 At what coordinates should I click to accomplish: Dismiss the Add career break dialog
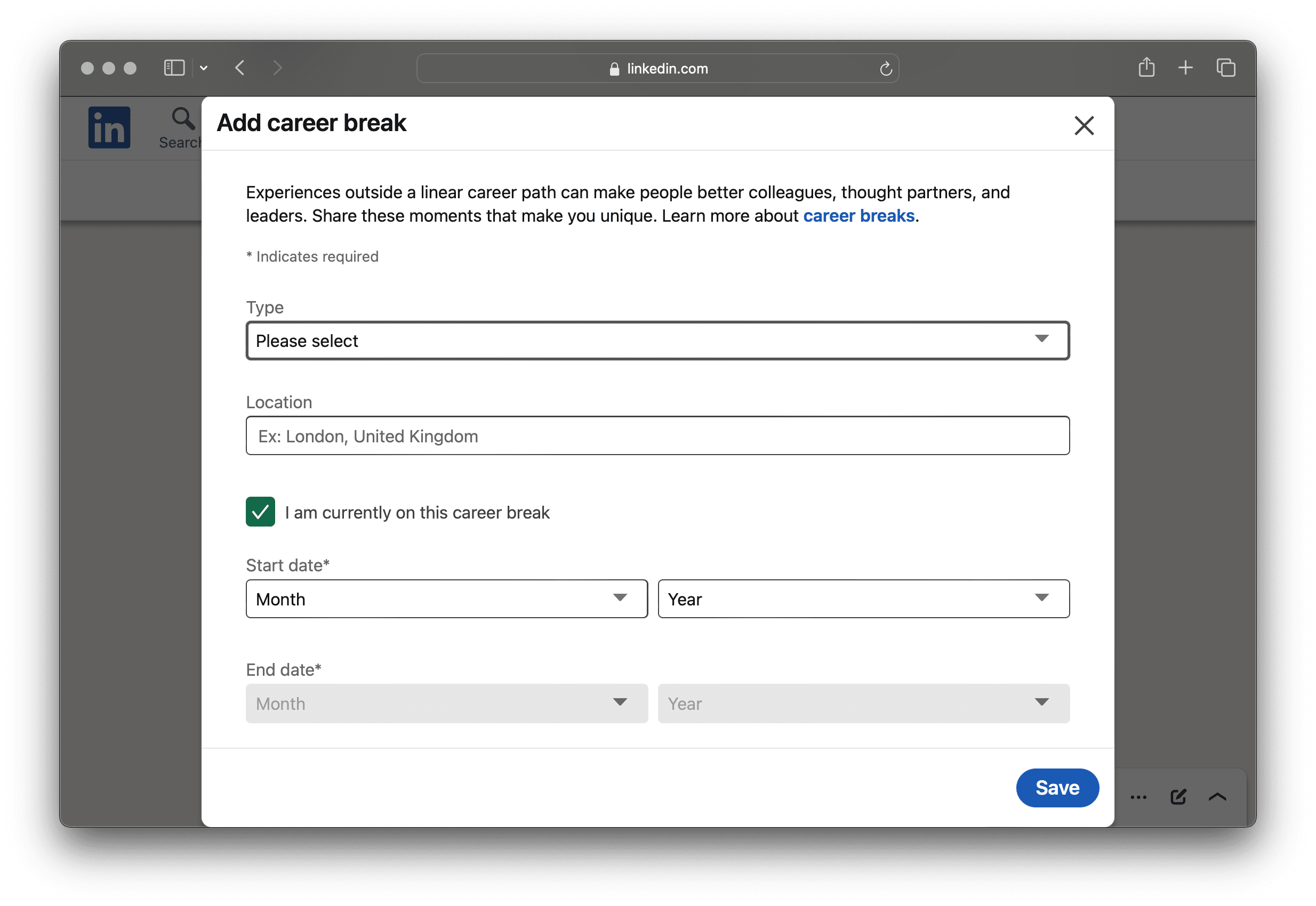1084,125
